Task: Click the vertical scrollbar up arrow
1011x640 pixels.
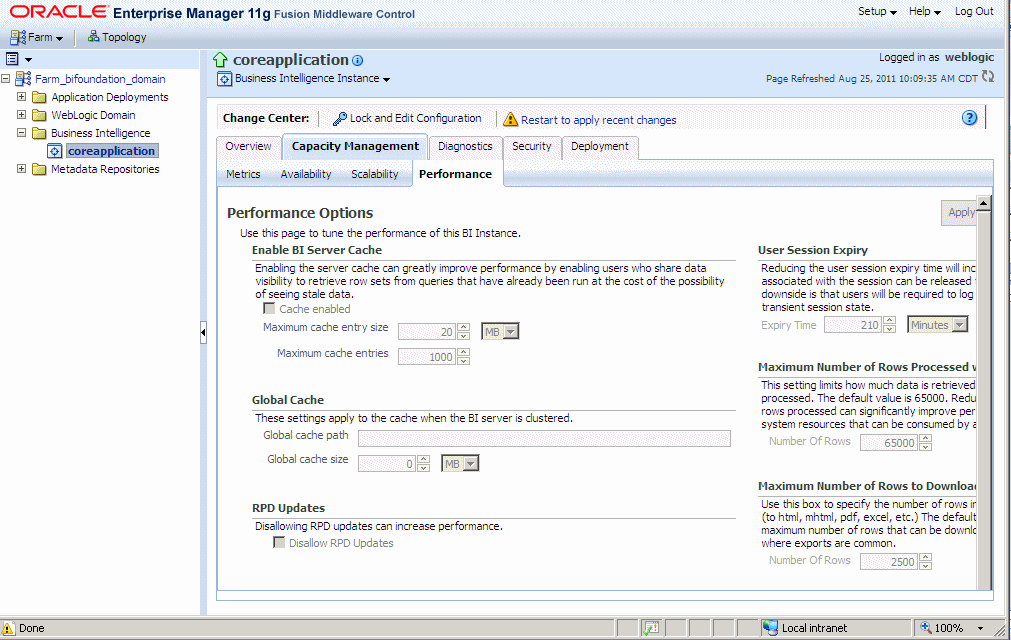Action: [x=984, y=204]
